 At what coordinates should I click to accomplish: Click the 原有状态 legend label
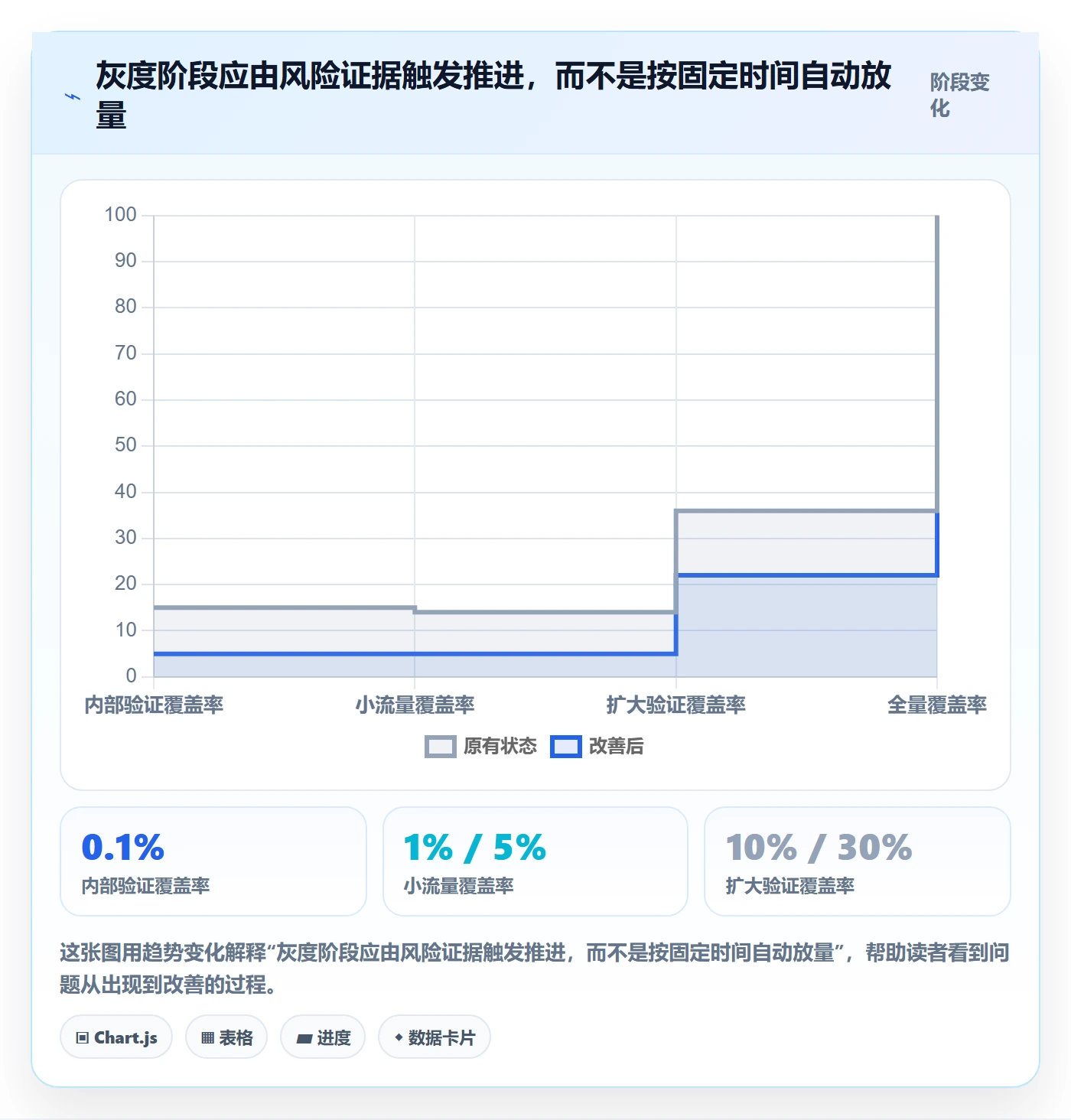point(500,747)
